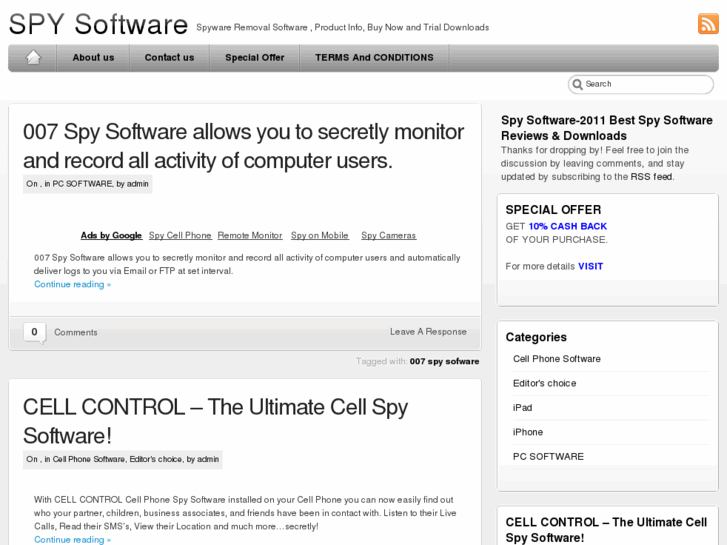Select Special Offer in the navigation bar
Image resolution: width=727 pixels, height=545 pixels.
254,58
